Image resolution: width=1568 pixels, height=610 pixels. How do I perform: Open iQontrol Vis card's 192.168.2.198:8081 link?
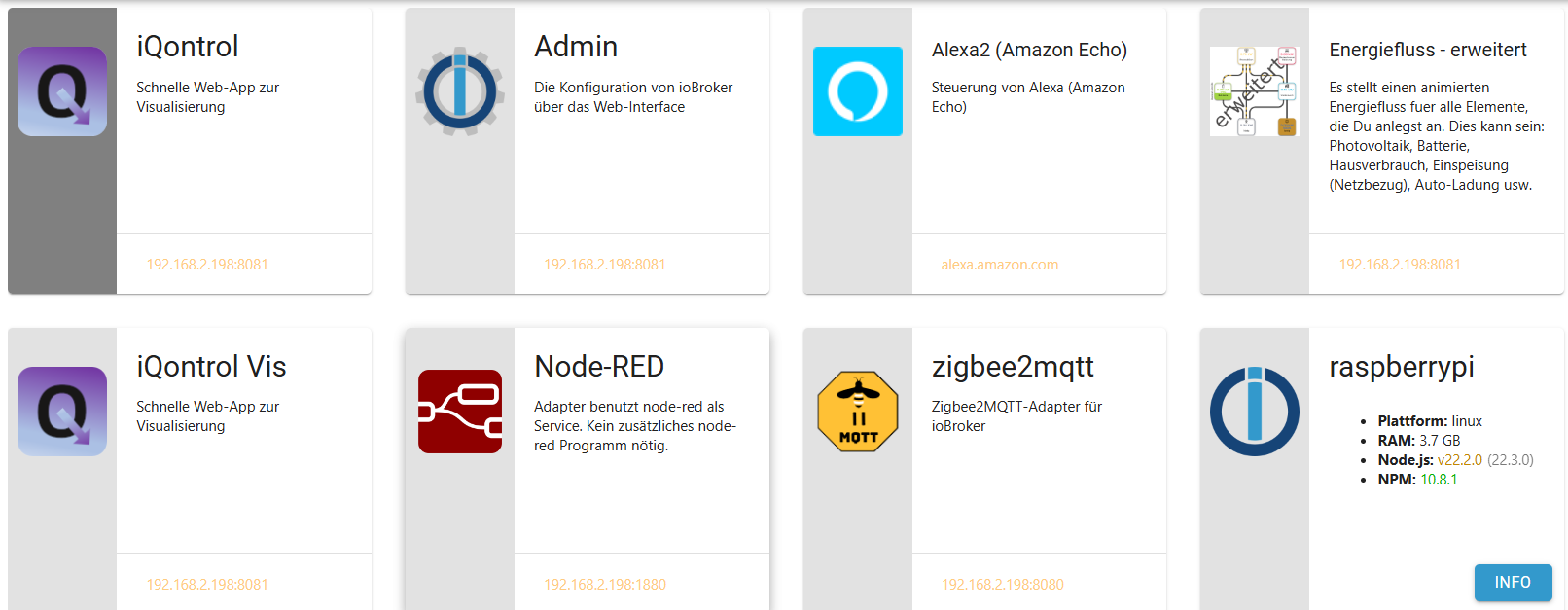point(207,585)
